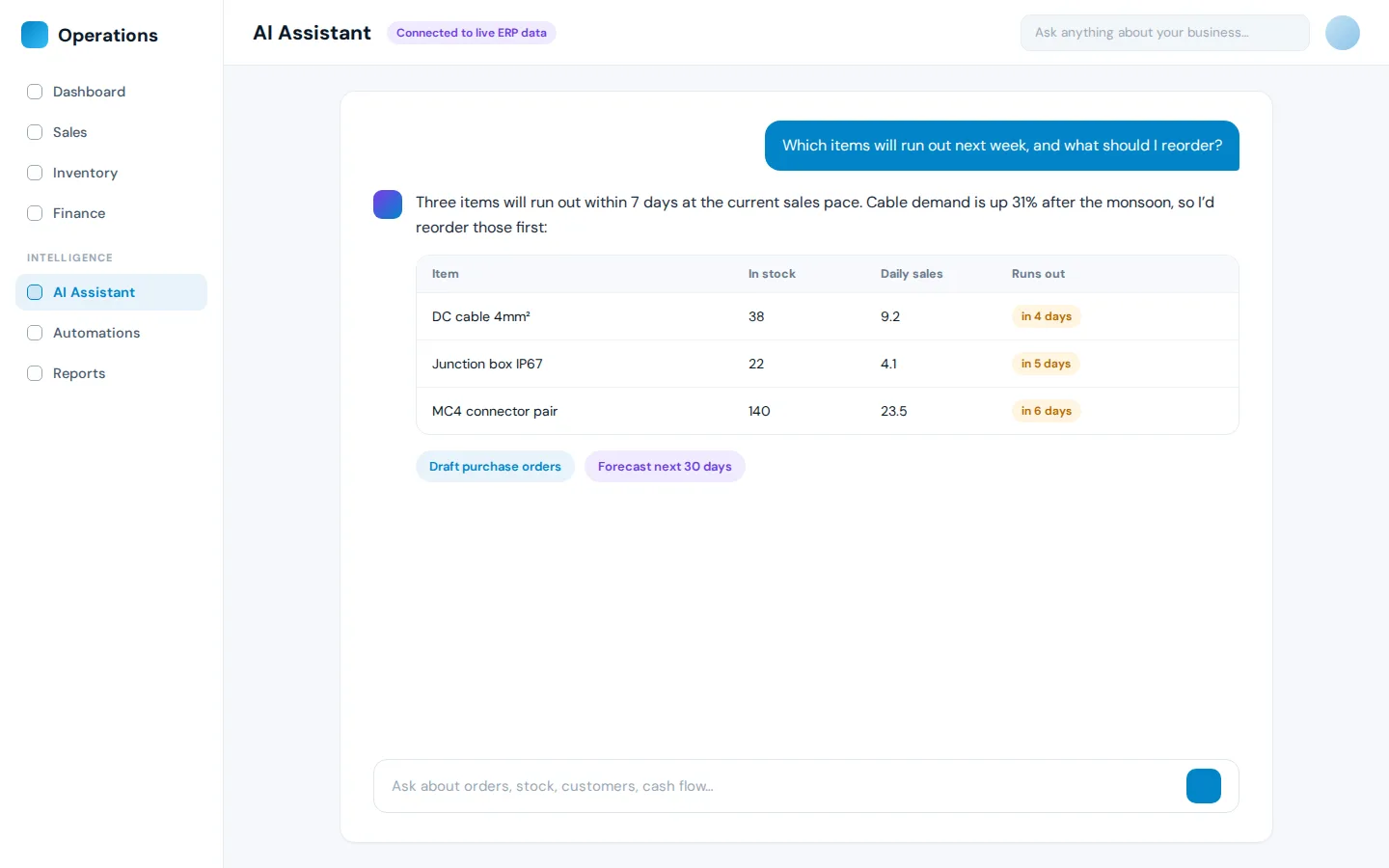View the Reports page
1389x868 pixels.
111,373
